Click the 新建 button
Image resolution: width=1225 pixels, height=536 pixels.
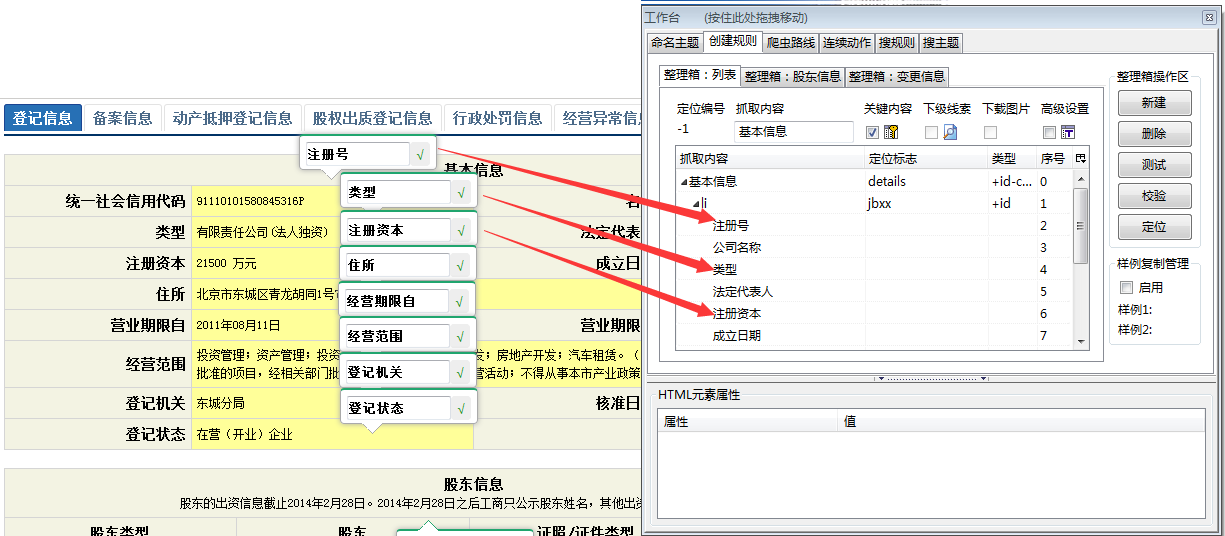coord(1154,103)
